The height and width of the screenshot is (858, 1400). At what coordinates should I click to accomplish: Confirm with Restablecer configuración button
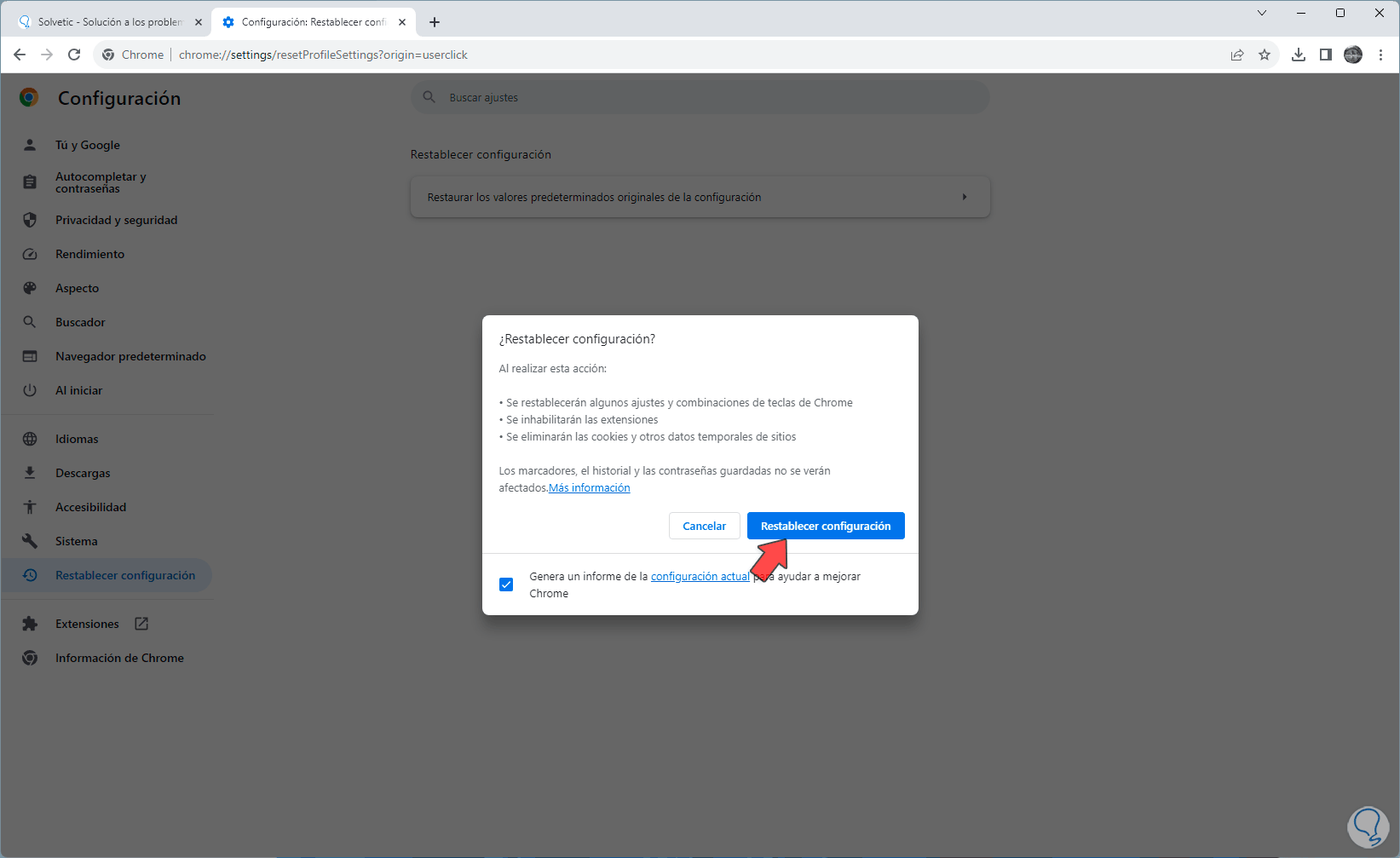pyautogui.click(x=826, y=526)
